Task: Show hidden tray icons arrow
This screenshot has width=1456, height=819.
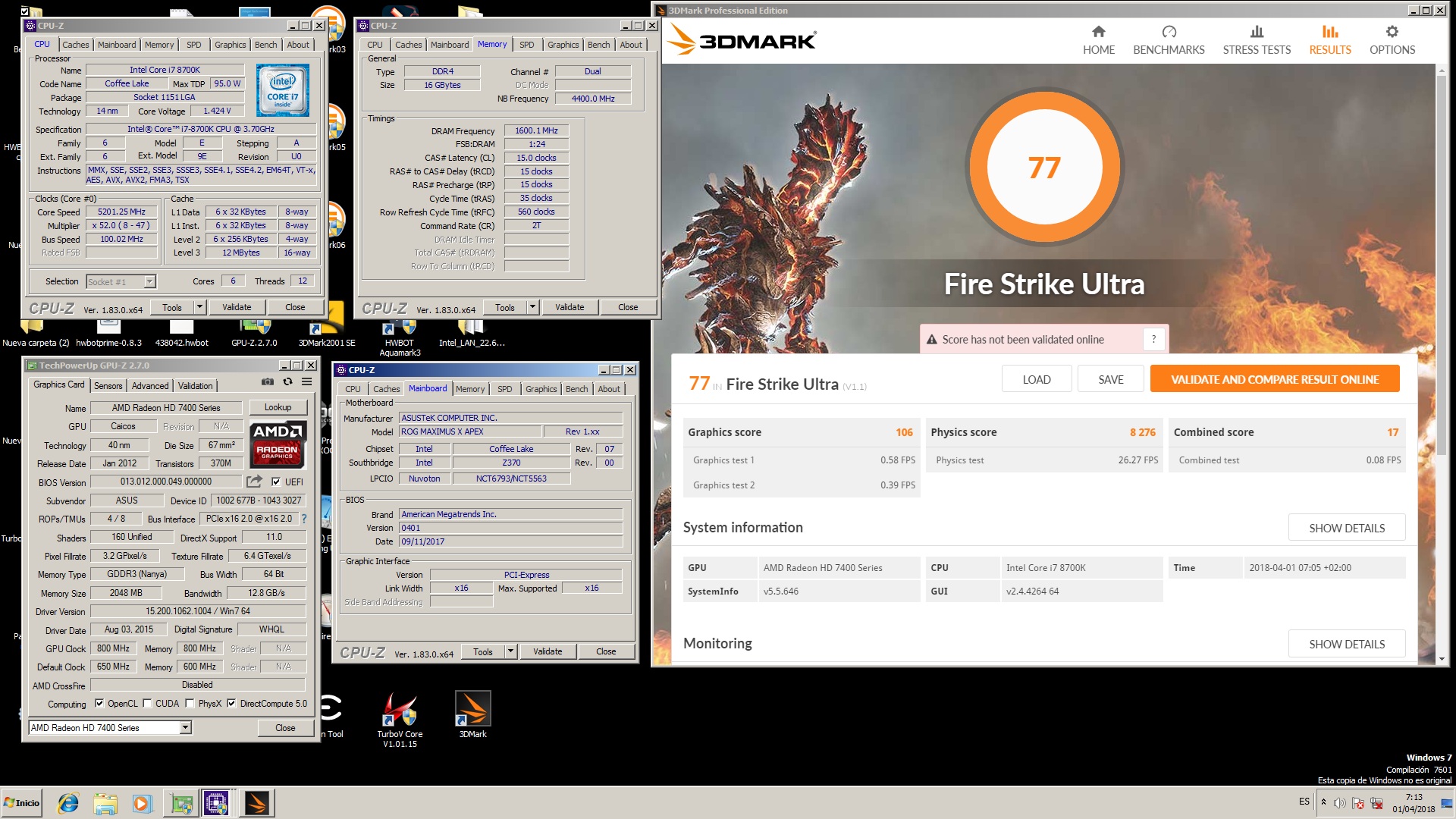Action: coord(1323,802)
